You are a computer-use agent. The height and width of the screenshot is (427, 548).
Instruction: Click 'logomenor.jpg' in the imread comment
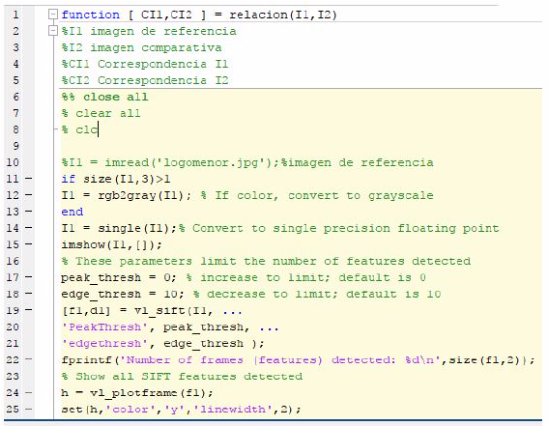click(x=211, y=162)
